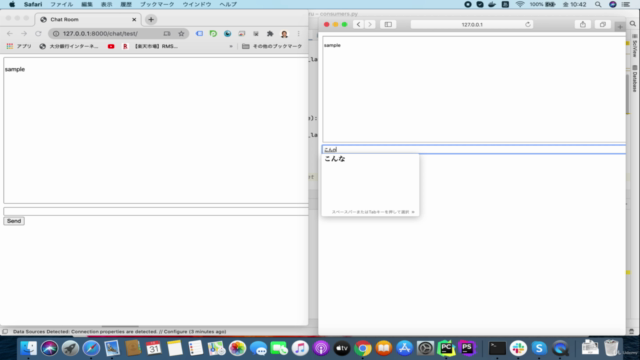Open the ヘルプ menu
The image size is (640, 360).
[228, 4]
